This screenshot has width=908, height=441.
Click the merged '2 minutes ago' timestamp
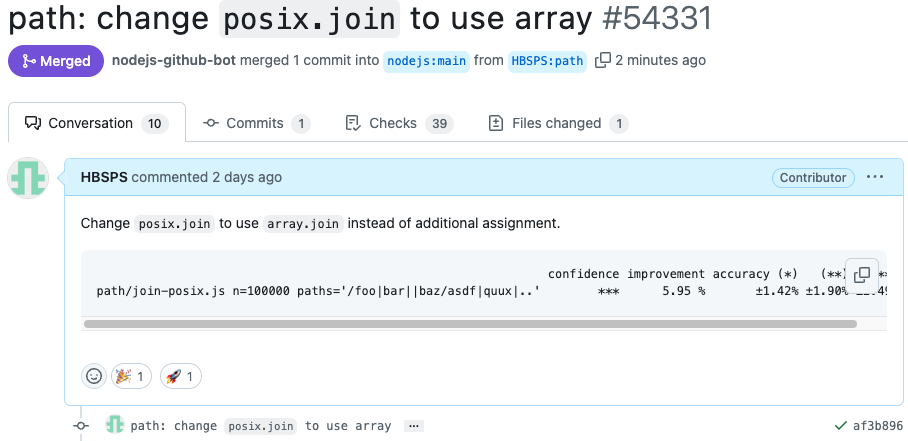pos(660,60)
